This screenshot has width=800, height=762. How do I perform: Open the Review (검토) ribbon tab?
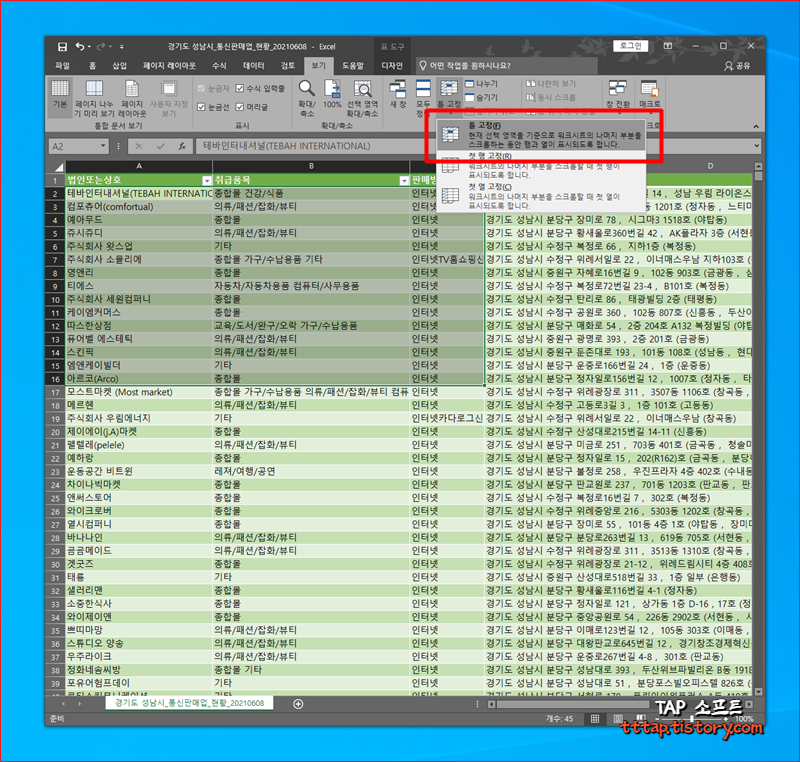288,66
